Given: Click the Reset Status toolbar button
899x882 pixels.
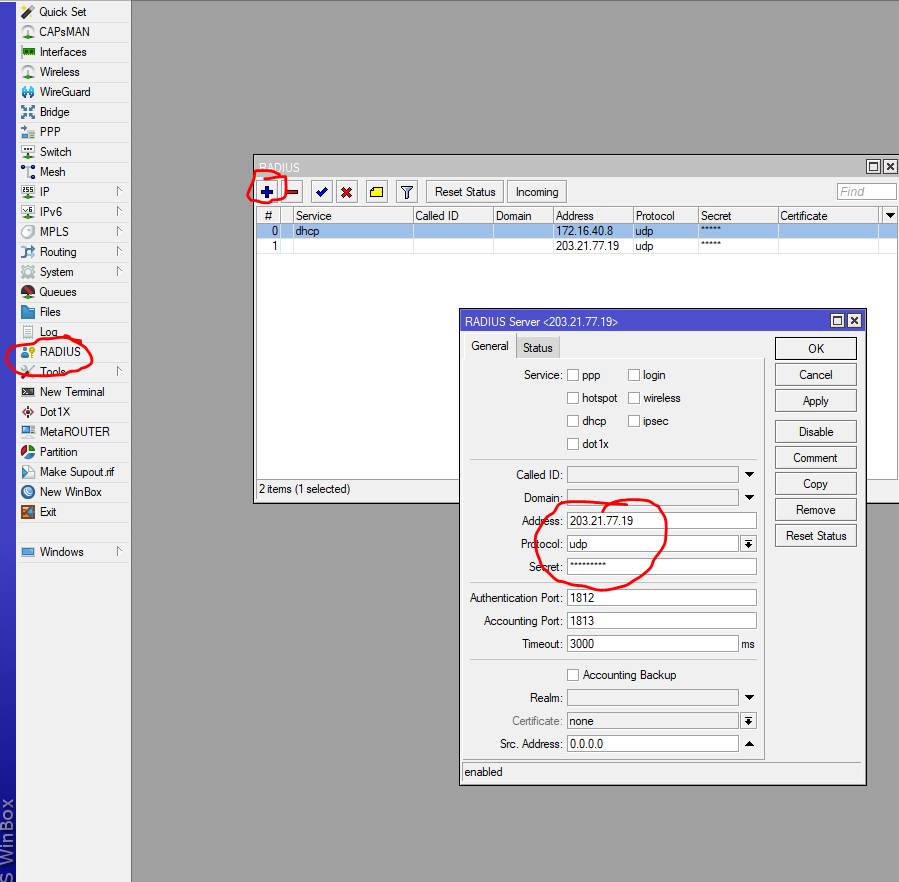Looking at the screenshot, I should pos(465,192).
